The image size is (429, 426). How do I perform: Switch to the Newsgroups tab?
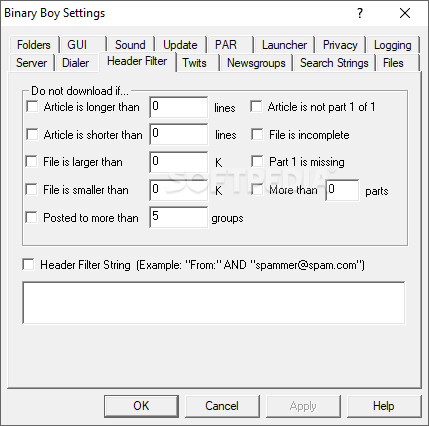(256, 63)
